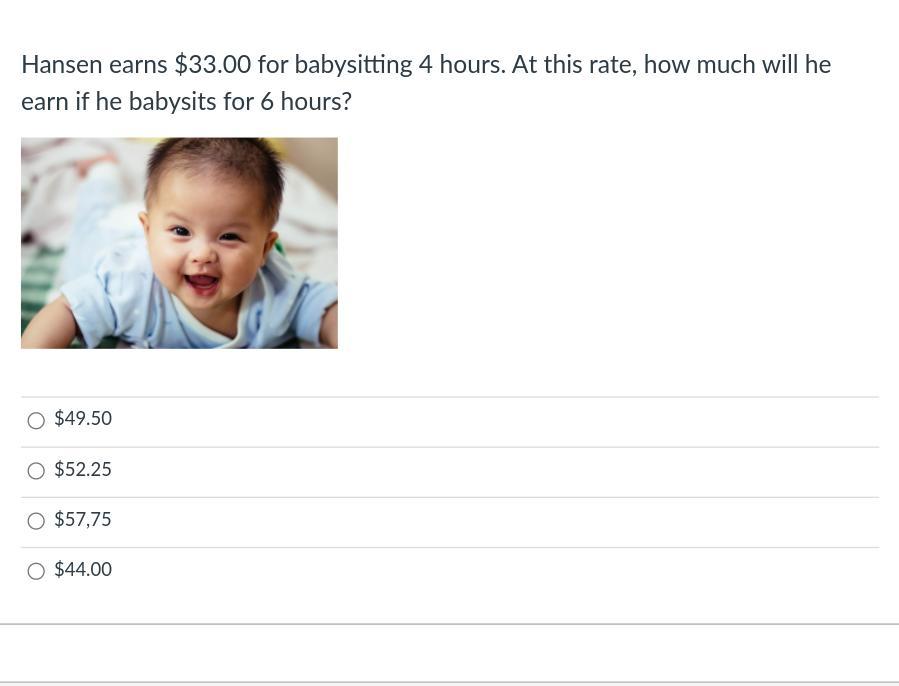Click the word Hansen in the question
899x686 pixels.
[x=62, y=64]
